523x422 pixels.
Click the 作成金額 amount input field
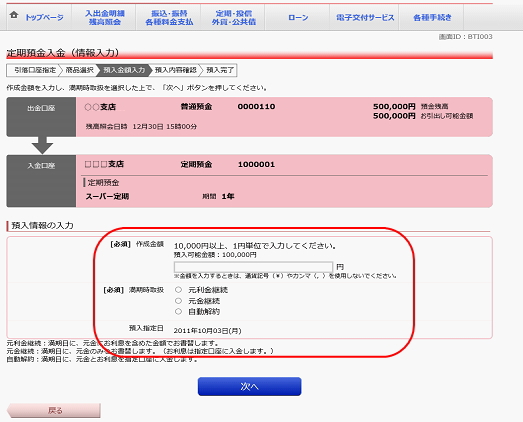pyautogui.click(x=253, y=267)
